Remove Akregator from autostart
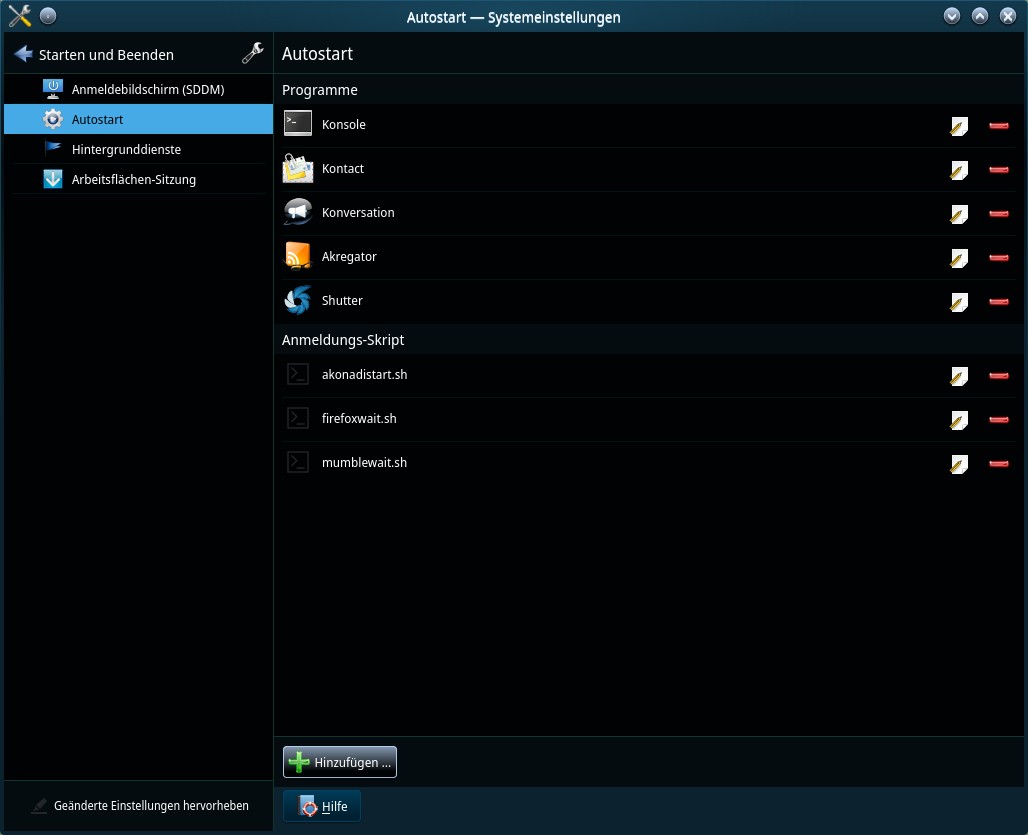Screen dimensions: 1028x835 pyautogui.click(x=998, y=258)
